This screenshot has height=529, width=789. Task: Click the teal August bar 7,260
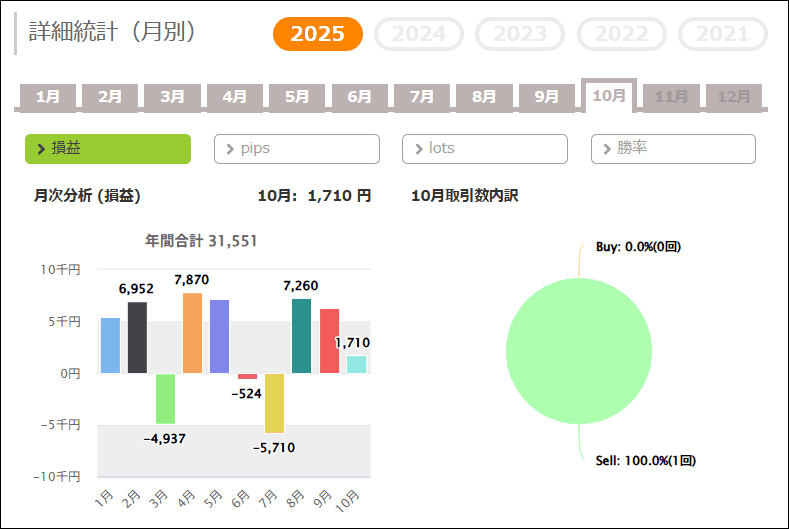pyautogui.click(x=301, y=336)
